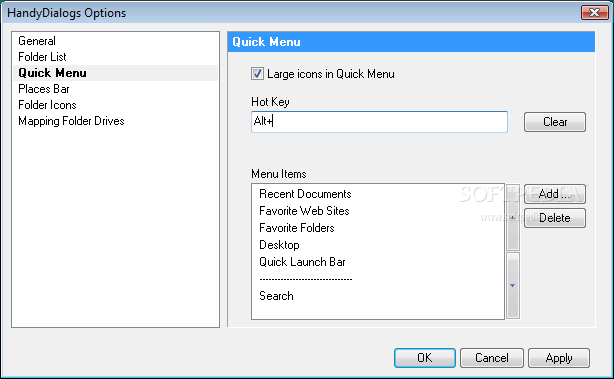Click Add... to add a menu item
Image resolution: width=614 pixels, height=379 pixels.
[555, 194]
